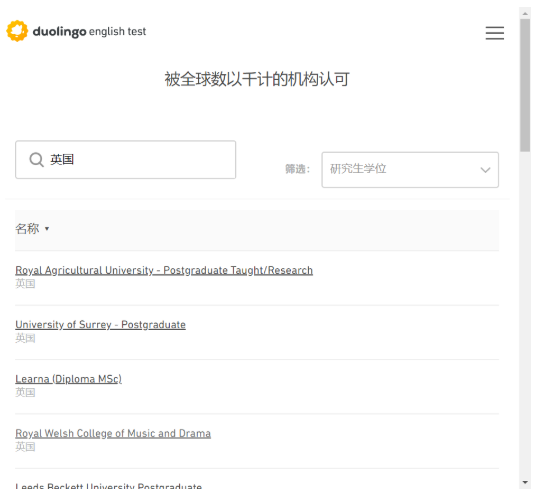The width and height of the screenshot is (541, 492).
Task: Click the search magnifier icon
Action: (x=36, y=160)
